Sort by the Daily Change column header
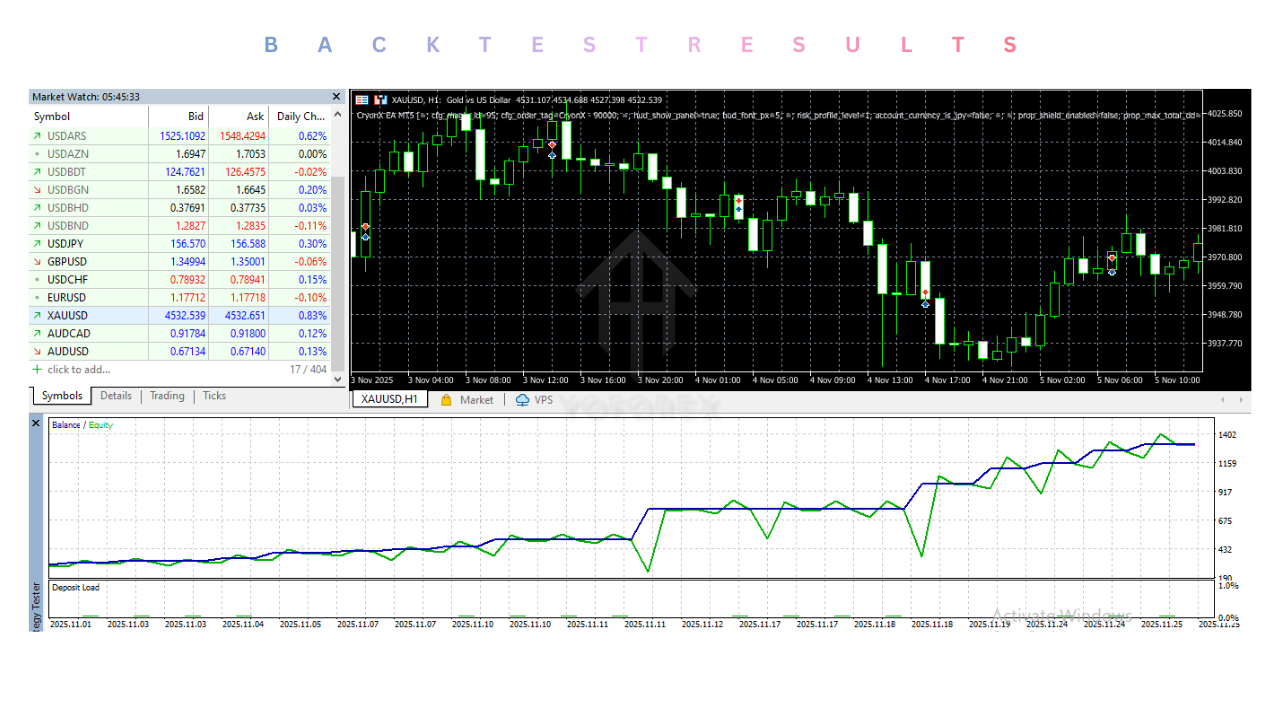The height and width of the screenshot is (720, 1280). (300, 117)
